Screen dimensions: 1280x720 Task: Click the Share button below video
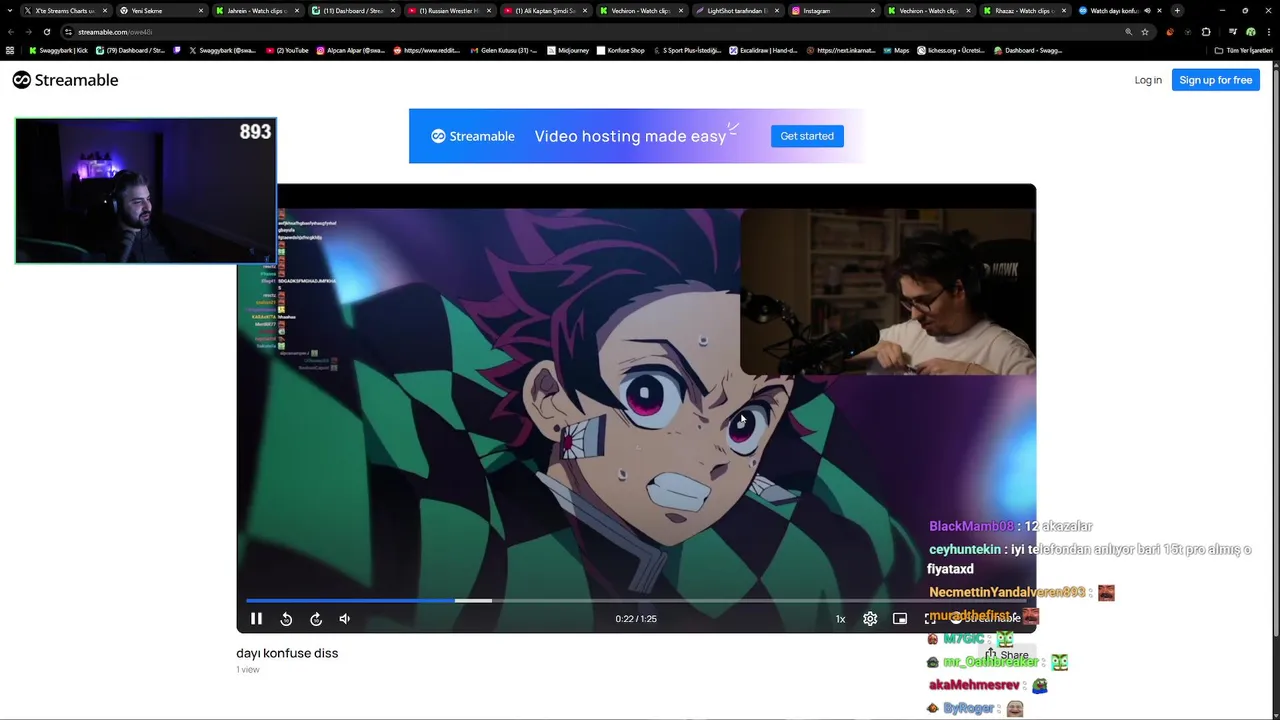coord(1007,655)
